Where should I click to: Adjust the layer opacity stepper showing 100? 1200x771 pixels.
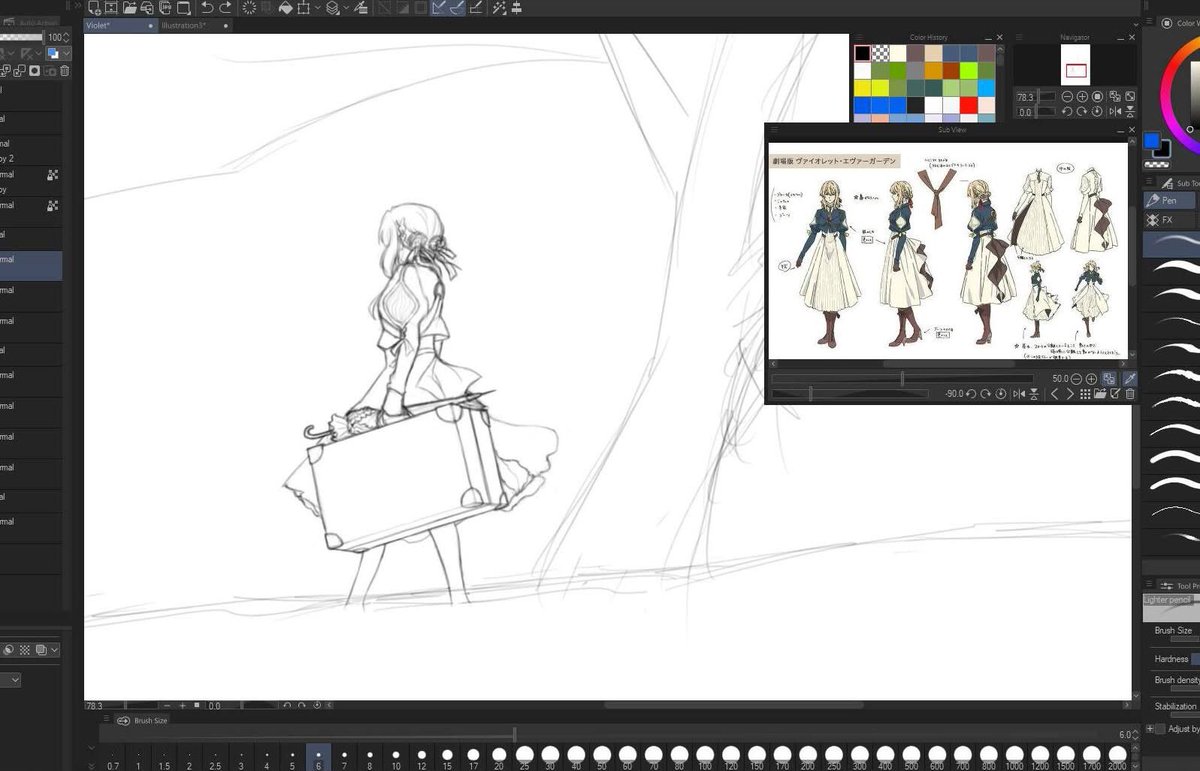point(65,37)
